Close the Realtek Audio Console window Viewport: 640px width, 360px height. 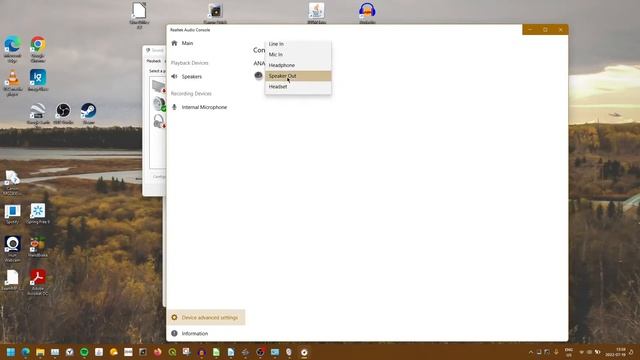coord(561,30)
